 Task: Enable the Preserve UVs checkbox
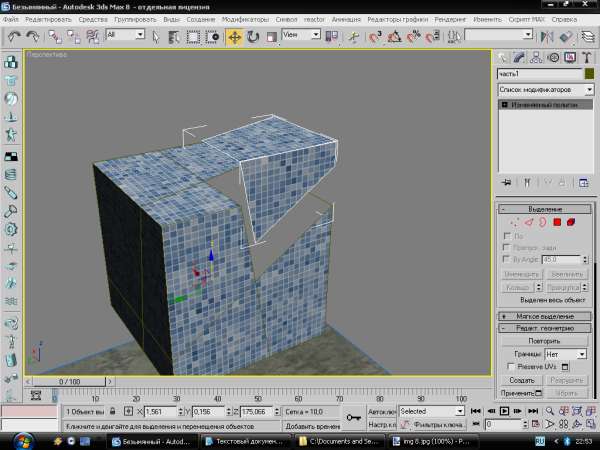point(513,367)
